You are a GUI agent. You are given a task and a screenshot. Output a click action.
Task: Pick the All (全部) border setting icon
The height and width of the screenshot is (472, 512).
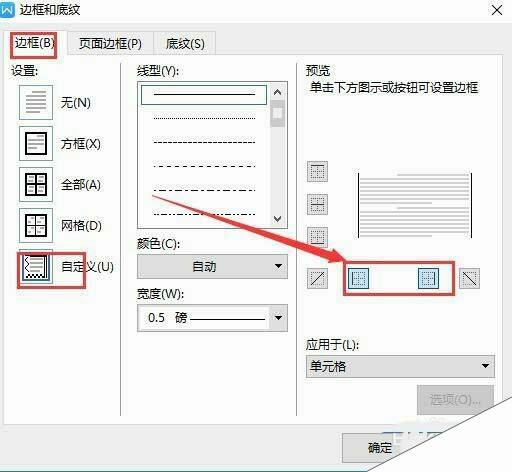(36, 184)
